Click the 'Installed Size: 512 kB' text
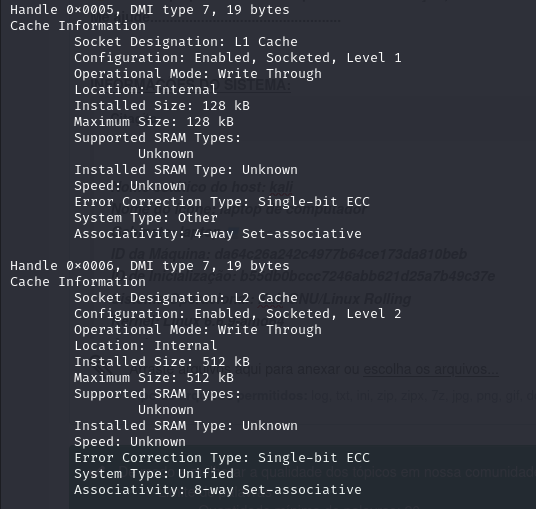The width and height of the screenshot is (536, 509). pos(162,362)
